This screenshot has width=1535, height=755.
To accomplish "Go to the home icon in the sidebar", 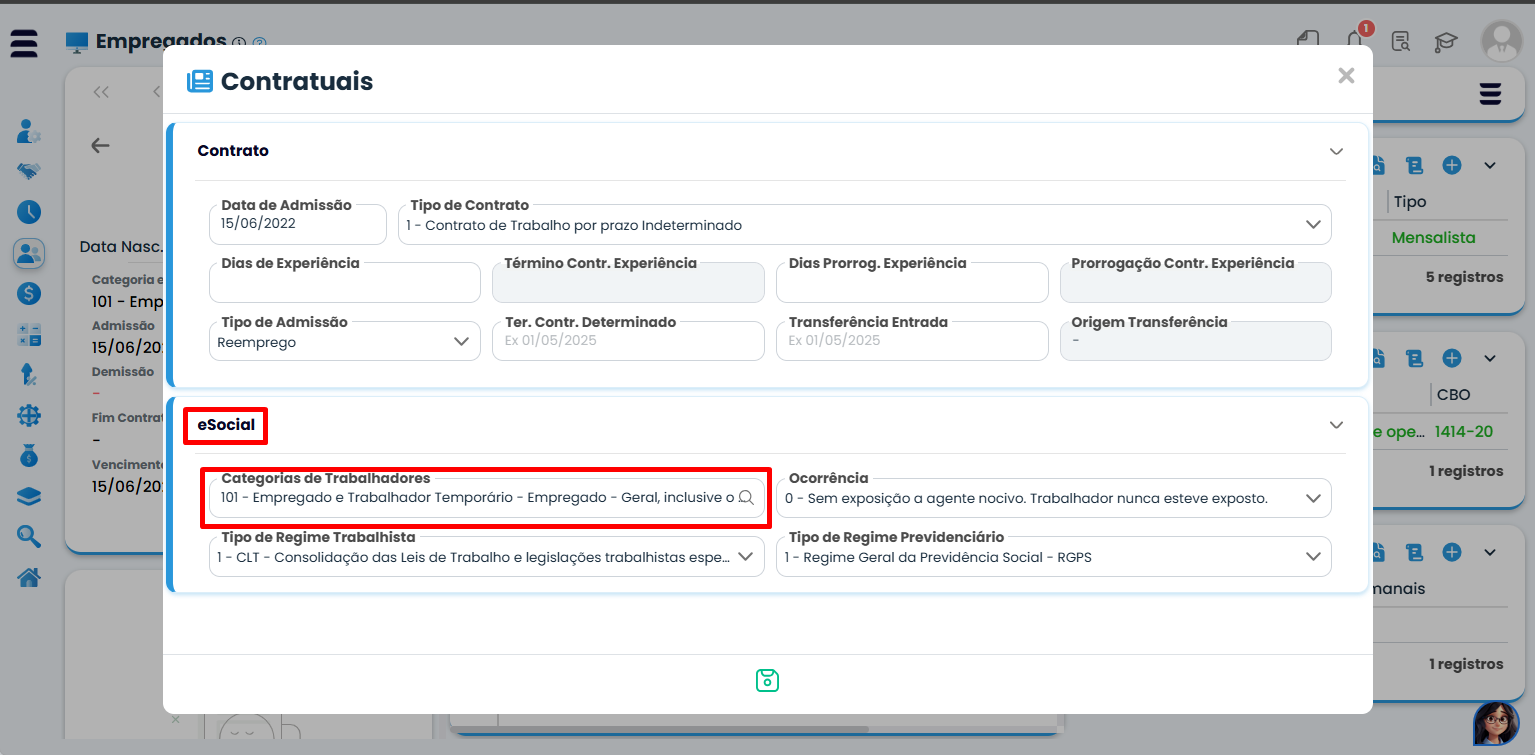I will tap(29, 577).
